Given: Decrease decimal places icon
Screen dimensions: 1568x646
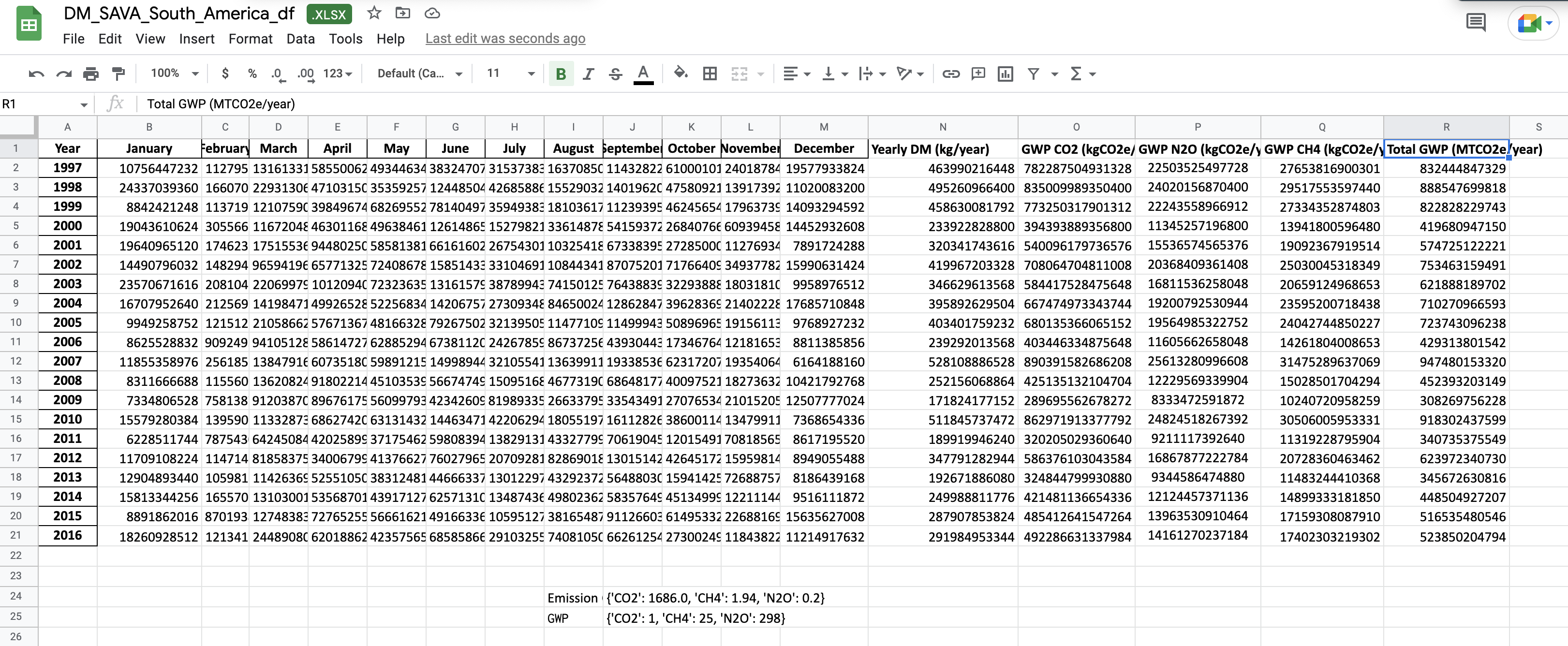Looking at the screenshot, I should tap(278, 74).
